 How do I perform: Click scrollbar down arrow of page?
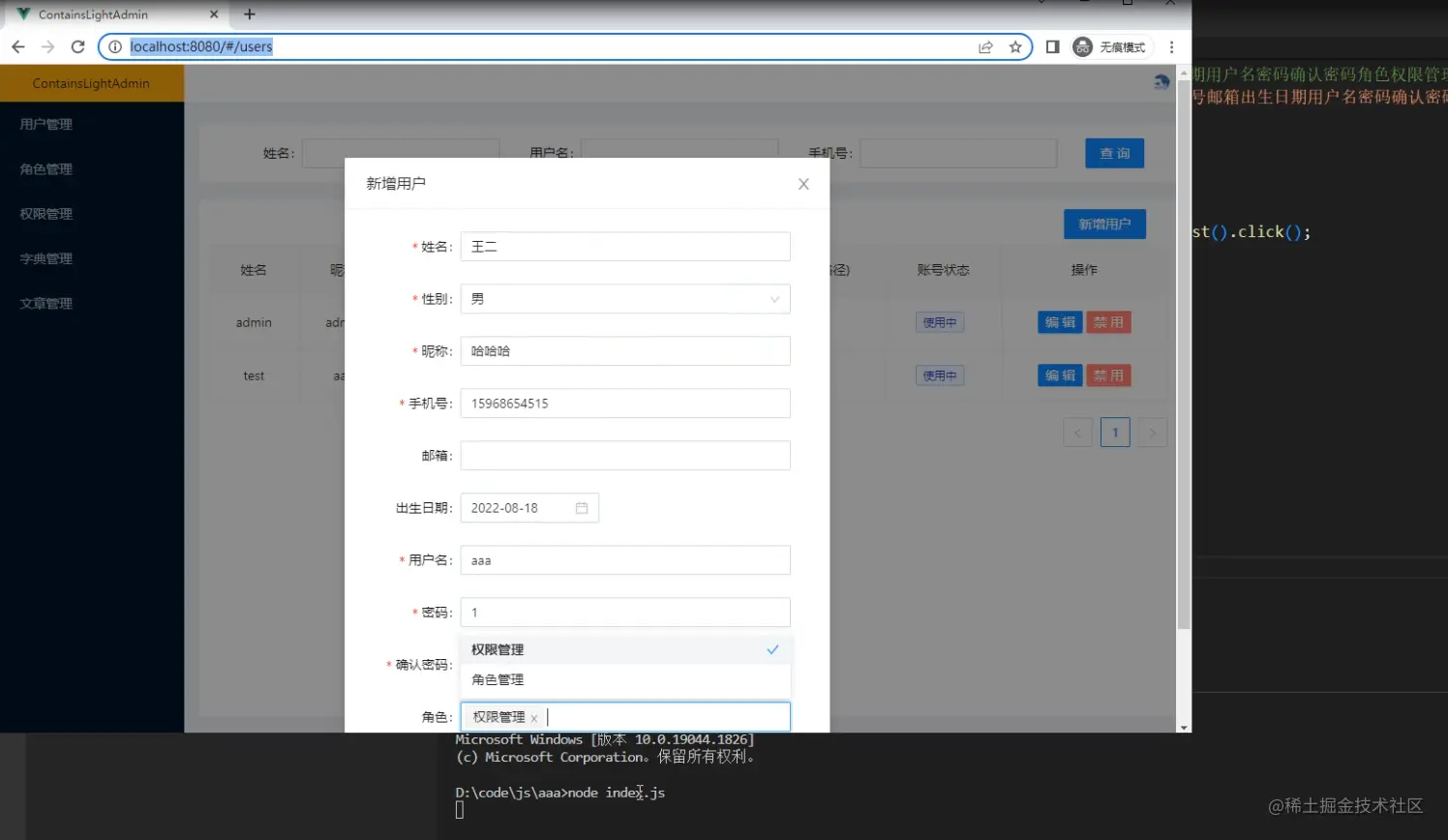[1183, 727]
